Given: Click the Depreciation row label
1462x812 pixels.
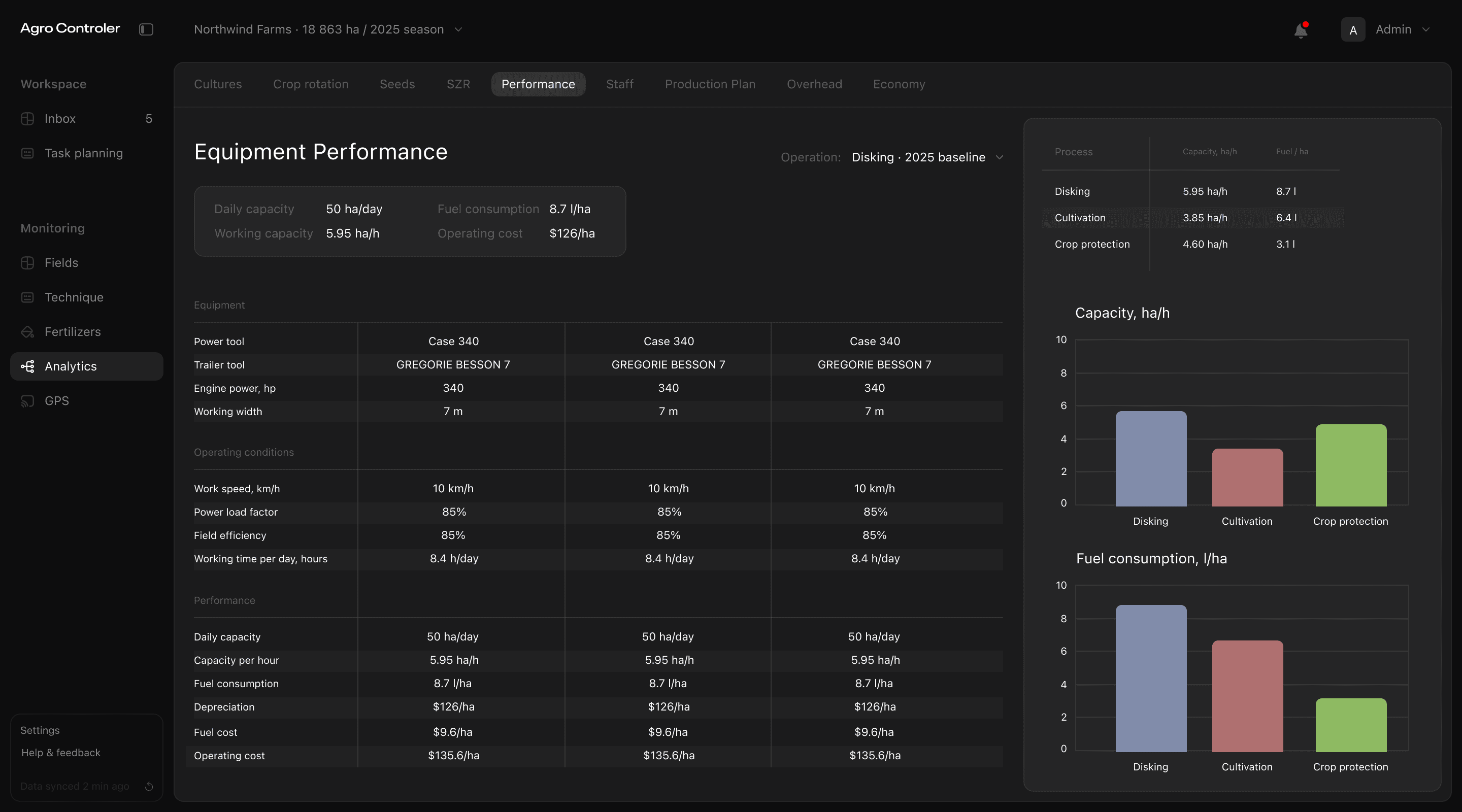Looking at the screenshot, I should [223, 706].
